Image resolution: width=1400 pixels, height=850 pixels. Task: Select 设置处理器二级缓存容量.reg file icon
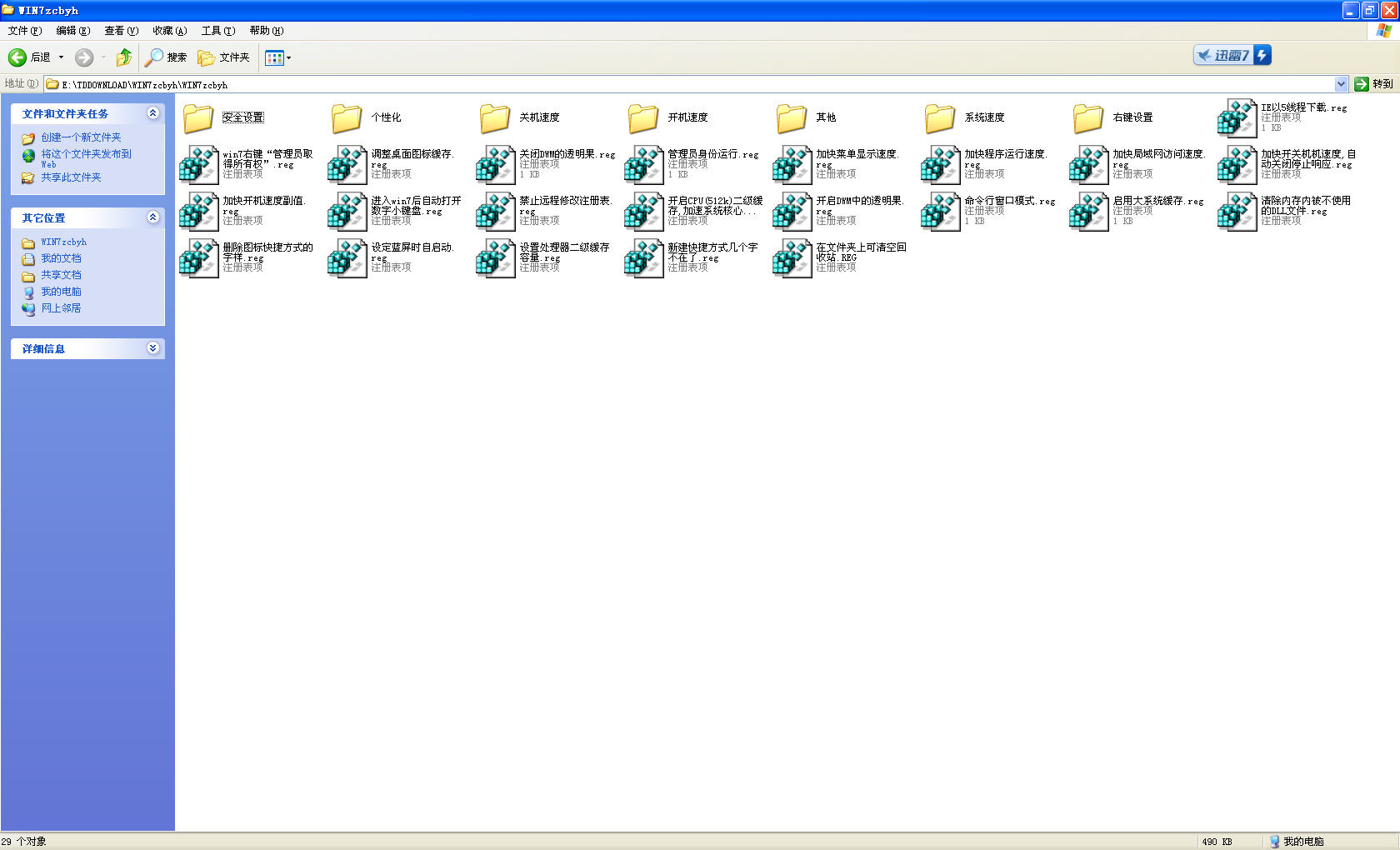[x=495, y=258]
